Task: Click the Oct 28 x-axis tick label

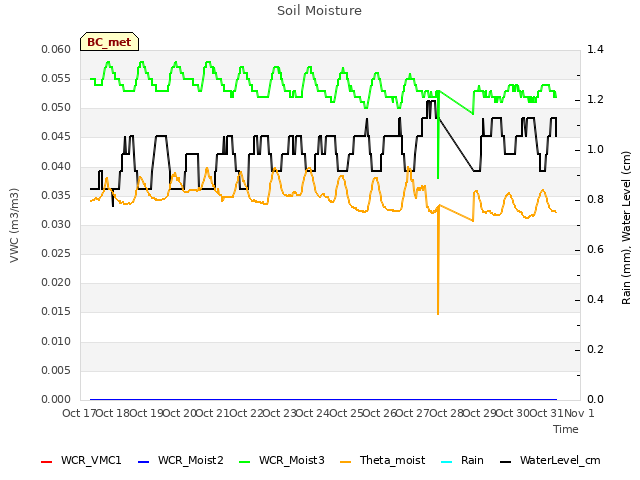Action: pos(447,413)
